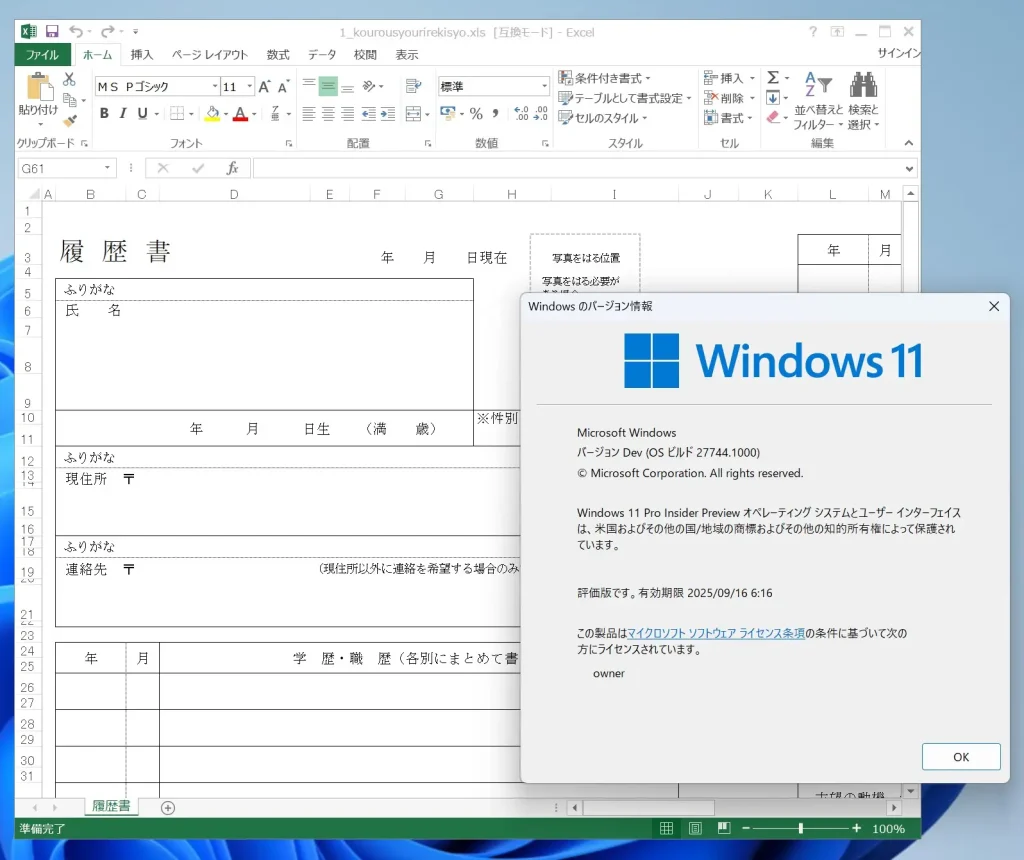Open the File (ファイル) tab
1024x860 pixels.
point(42,55)
